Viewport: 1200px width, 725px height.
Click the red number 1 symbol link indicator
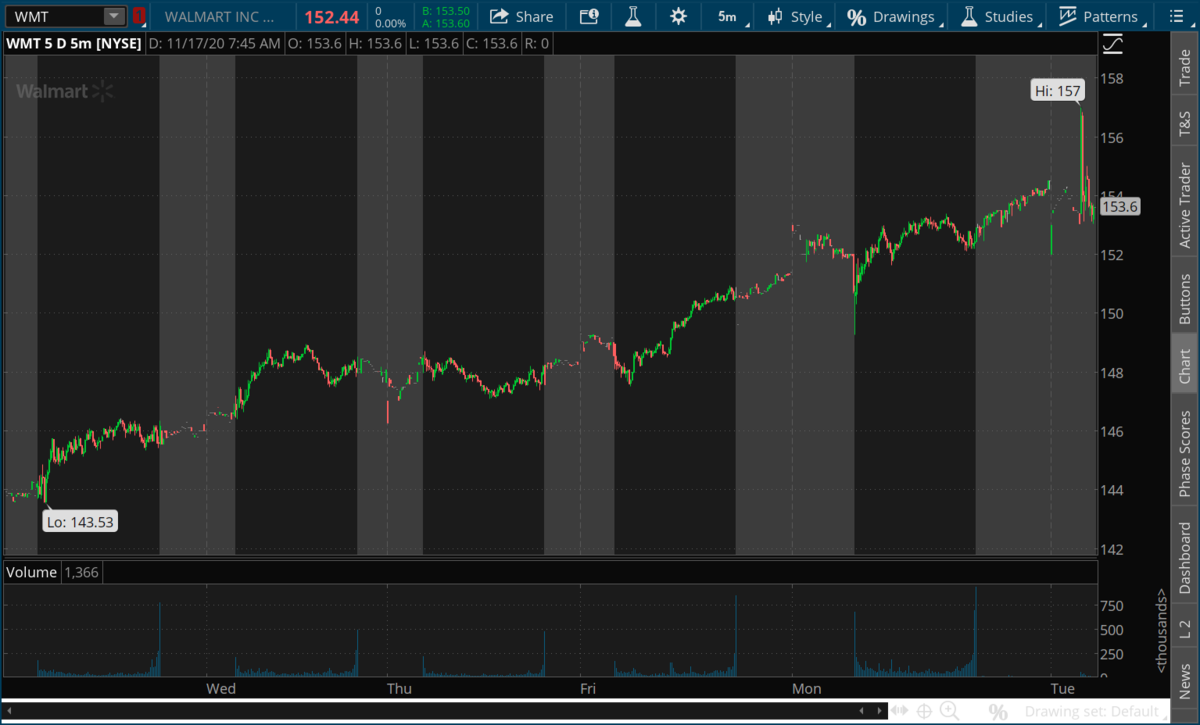click(x=139, y=16)
